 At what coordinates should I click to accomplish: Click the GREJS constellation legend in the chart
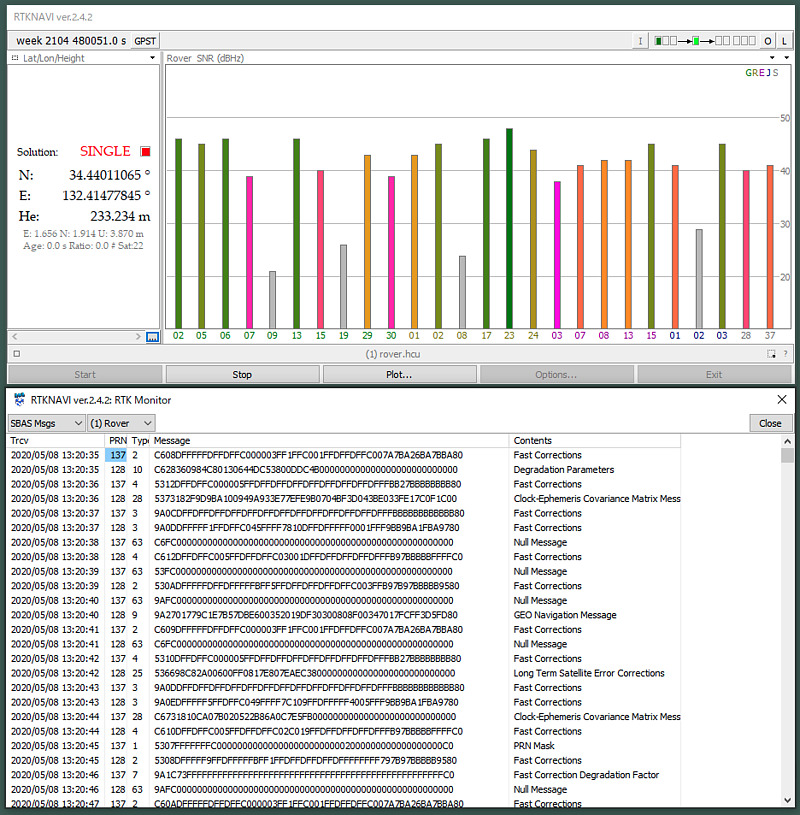pos(762,73)
